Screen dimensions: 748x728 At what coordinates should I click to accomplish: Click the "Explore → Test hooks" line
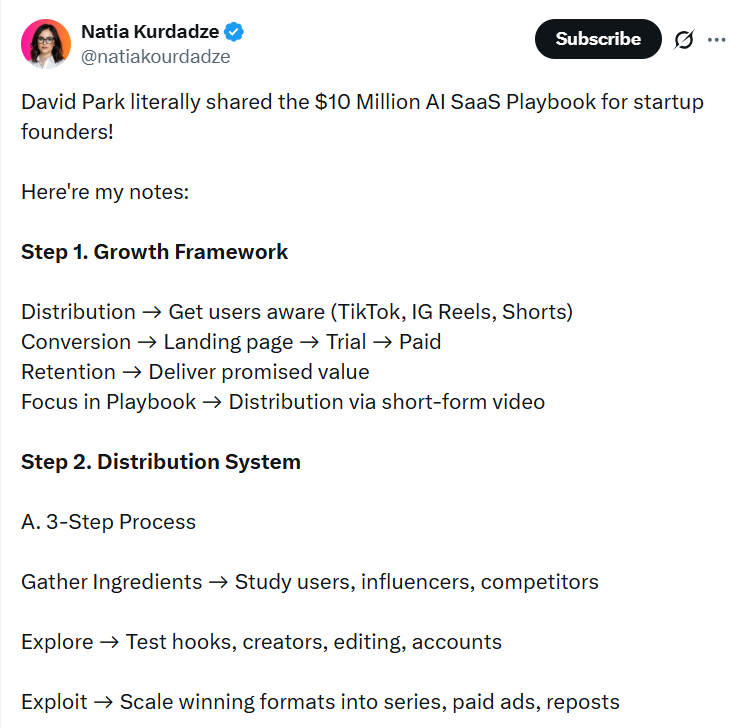261,642
